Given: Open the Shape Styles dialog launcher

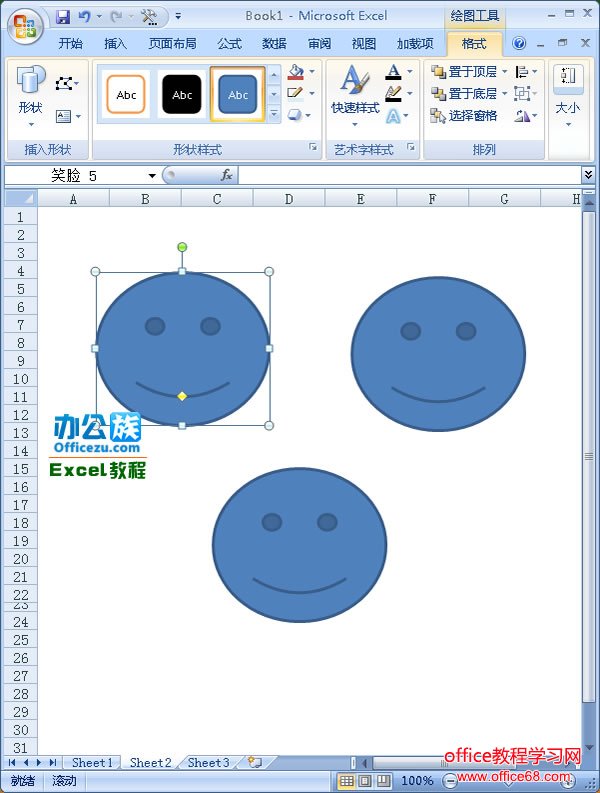Looking at the screenshot, I should click(313, 147).
